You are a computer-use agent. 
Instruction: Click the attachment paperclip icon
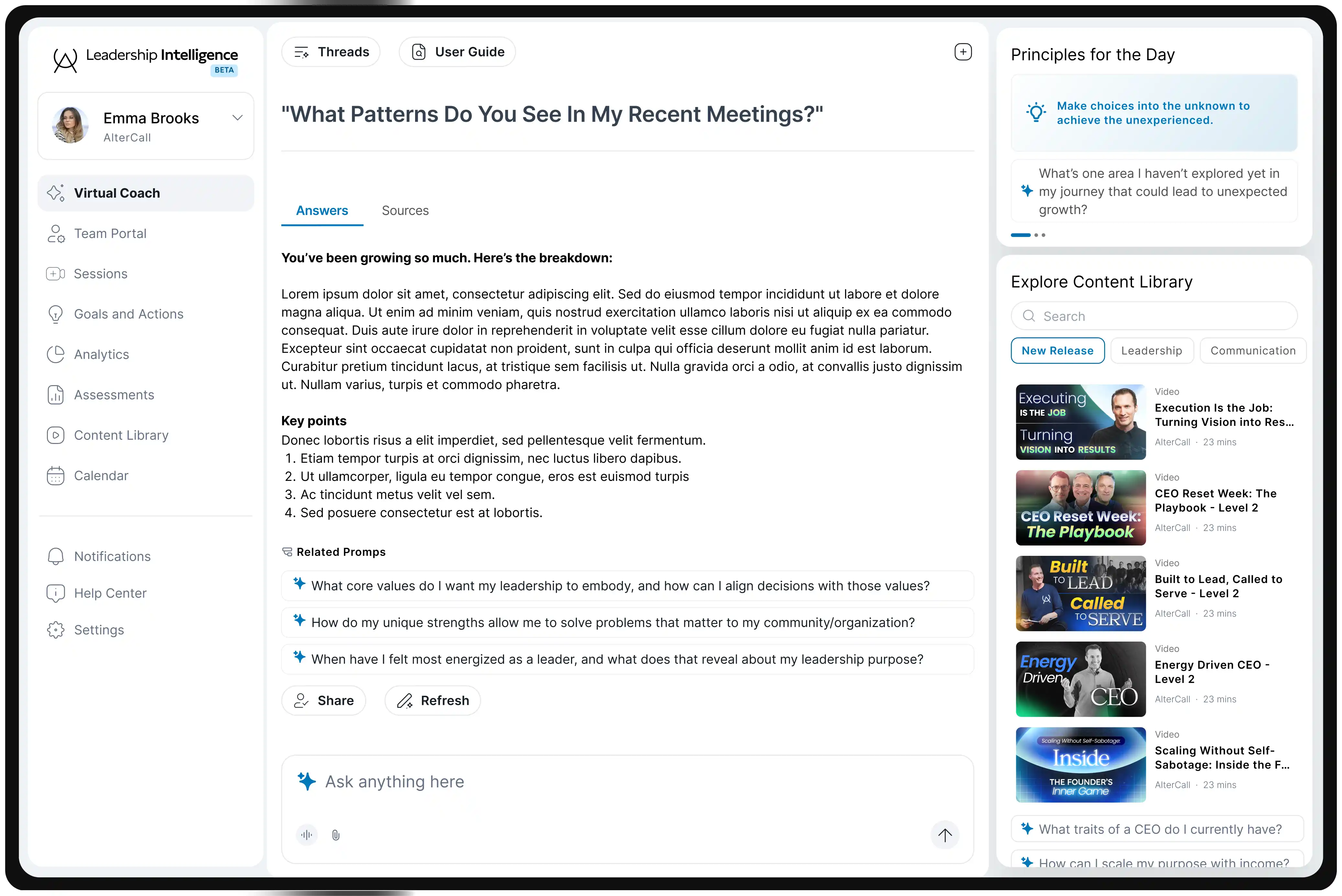pyautogui.click(x=335, y=835)
